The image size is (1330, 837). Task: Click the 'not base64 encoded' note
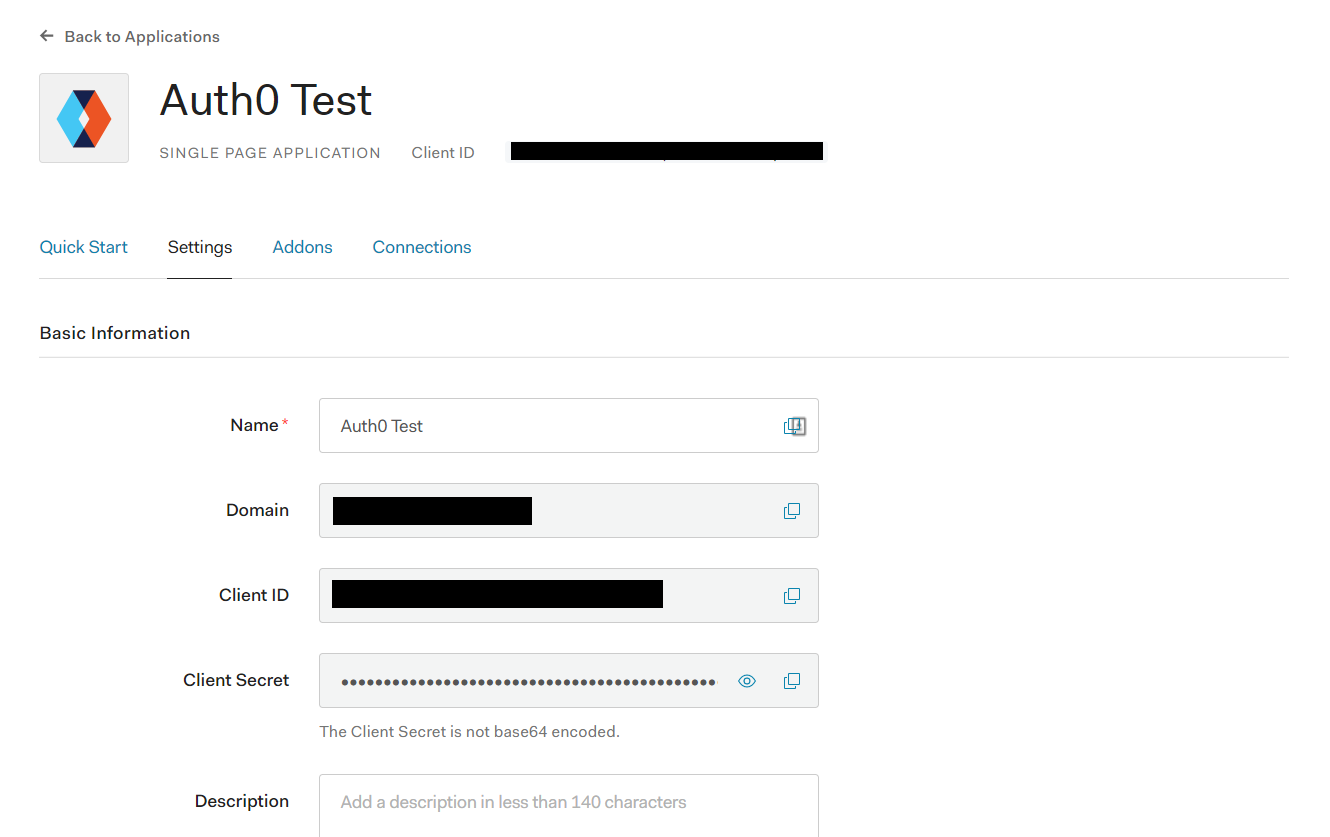click(x=470, y=732)
